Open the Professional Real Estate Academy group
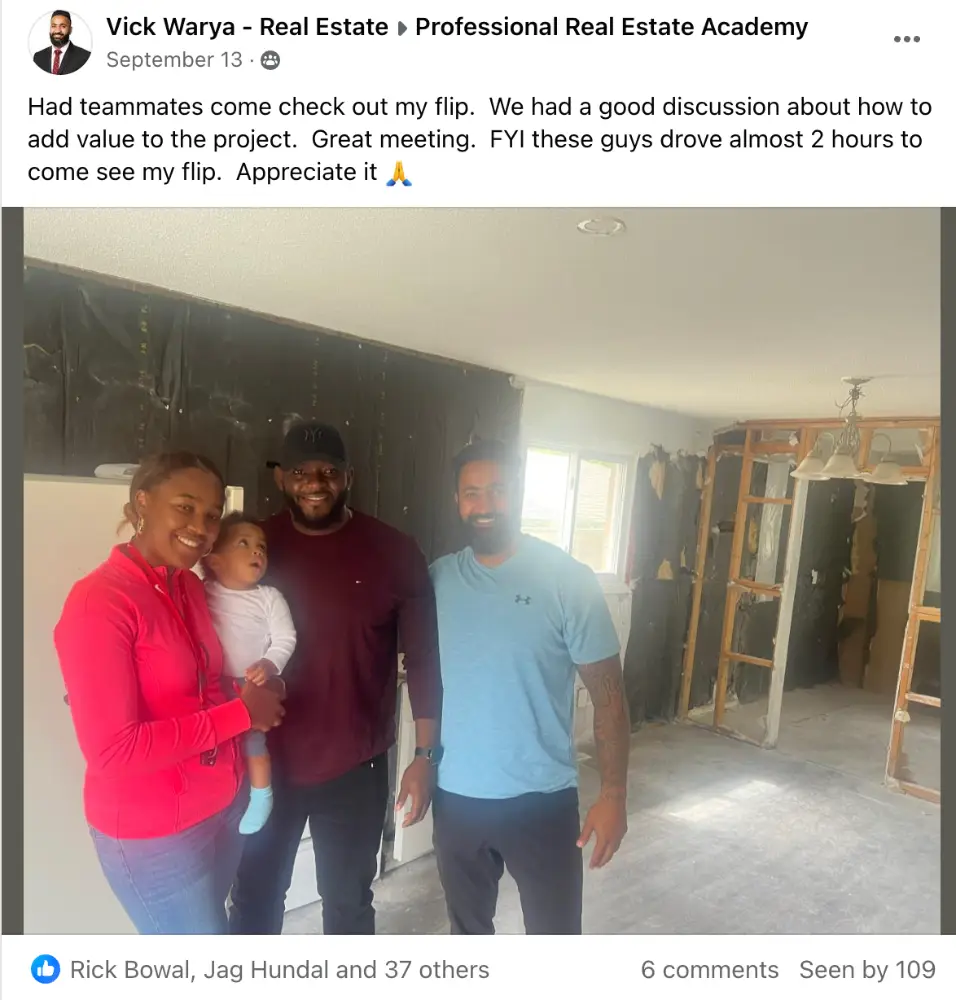The image size is (956, 1000). pos(612,27)
